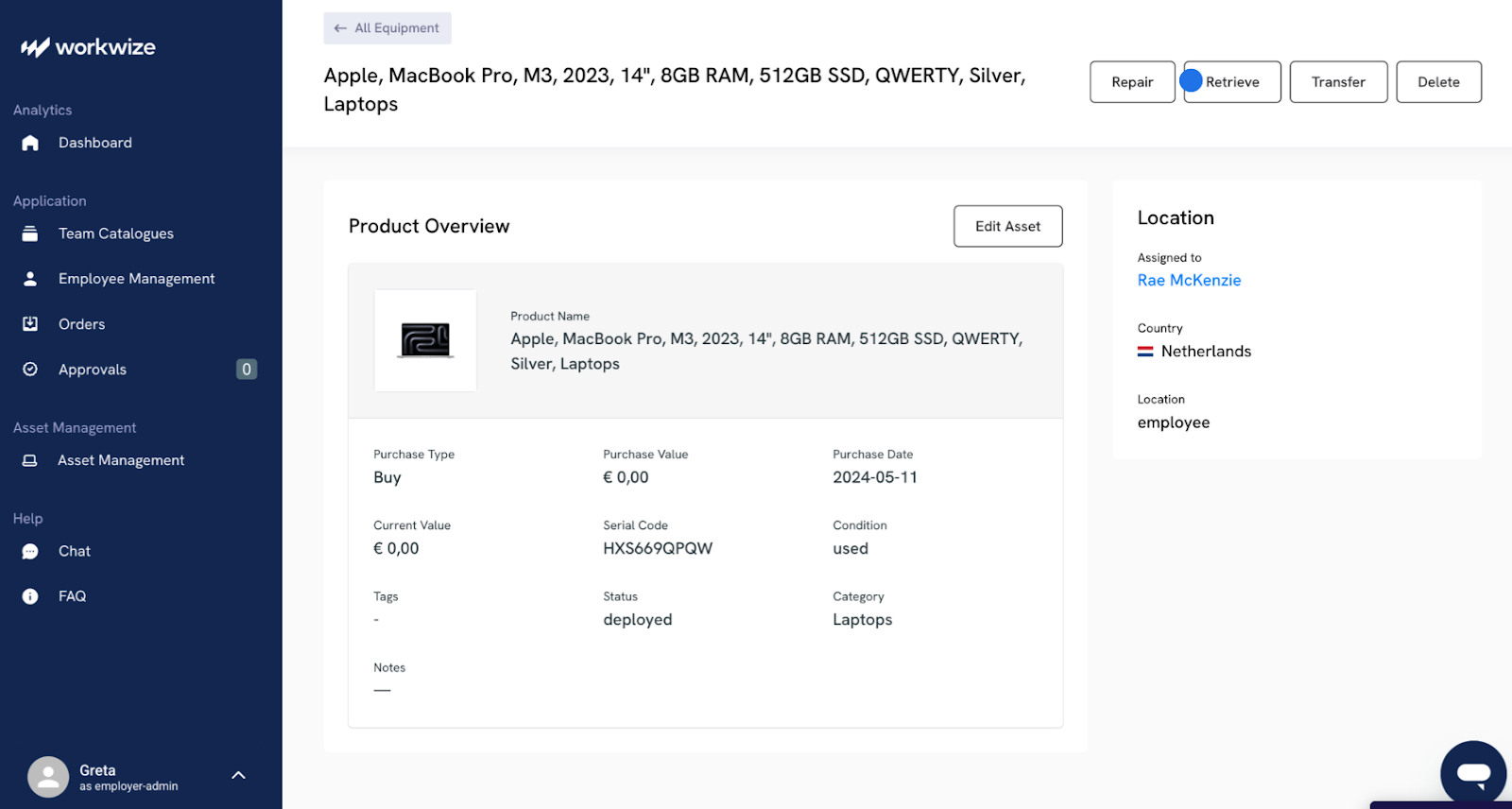Click the Retrieve button
Screen dimensions: 1512x809
[x=1232, y=82]
